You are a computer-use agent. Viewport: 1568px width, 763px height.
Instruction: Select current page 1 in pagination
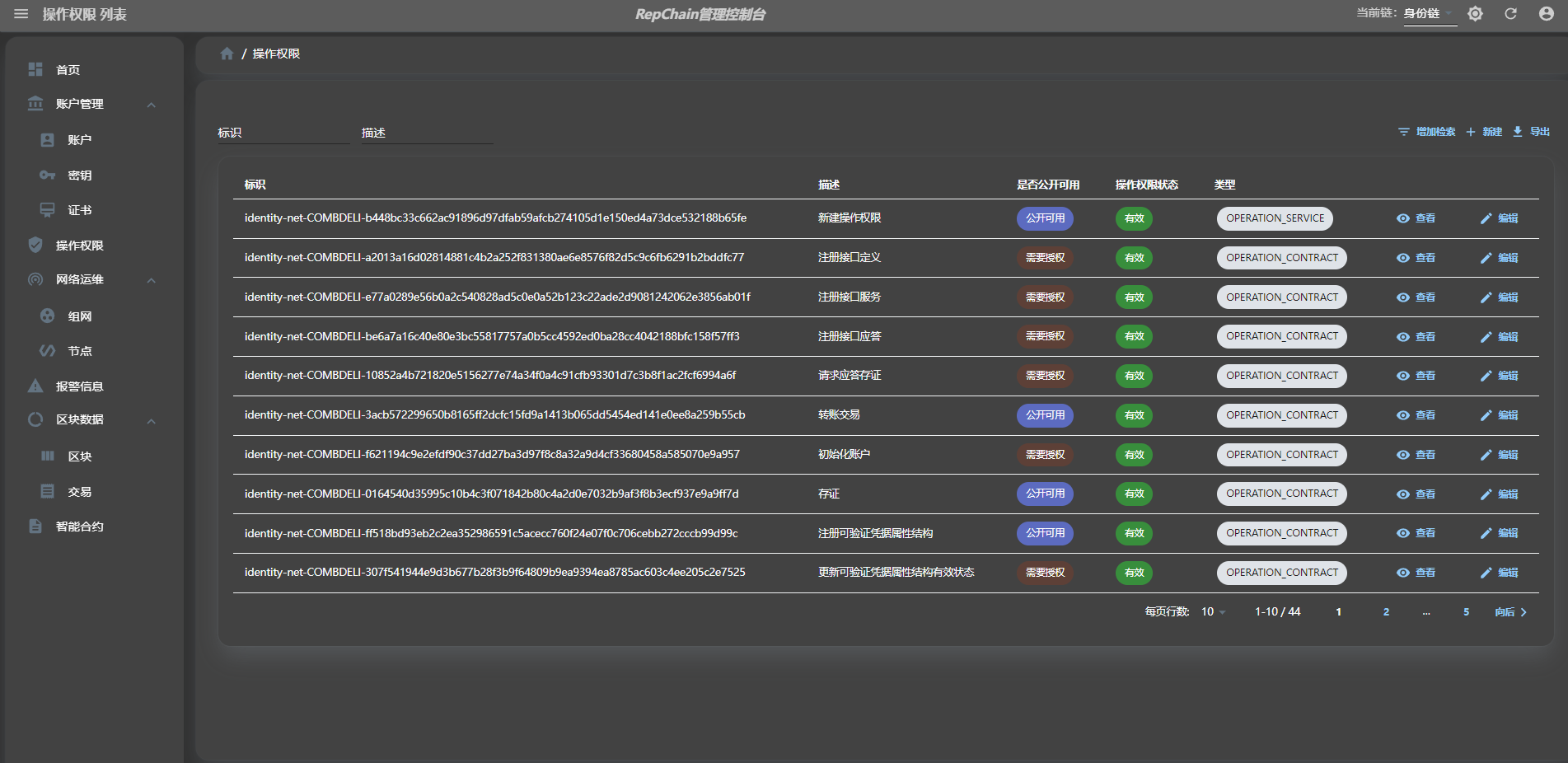pyautogui.click(x=1338, y=611)
